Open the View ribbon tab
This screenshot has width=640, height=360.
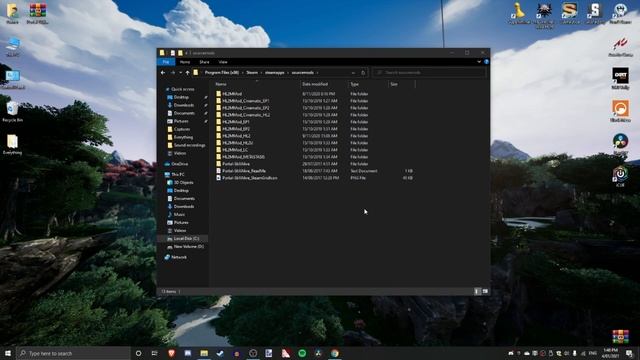[223, 62]
